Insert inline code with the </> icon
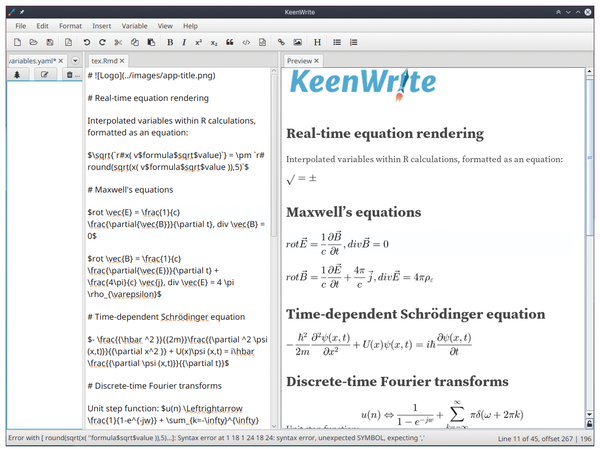Viewport: 600px width, 452px height. 246,42
